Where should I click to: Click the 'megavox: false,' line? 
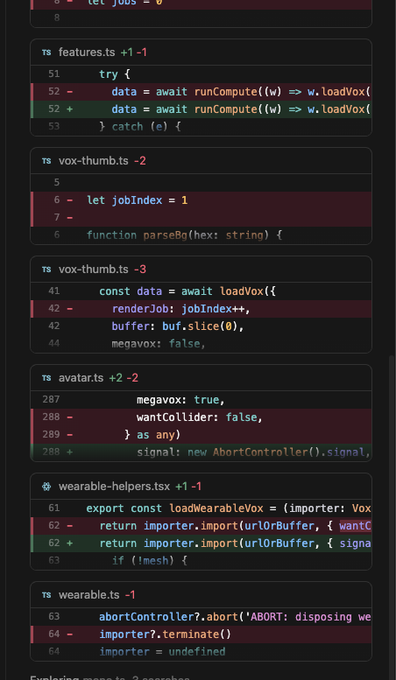[x=201, y=343]
